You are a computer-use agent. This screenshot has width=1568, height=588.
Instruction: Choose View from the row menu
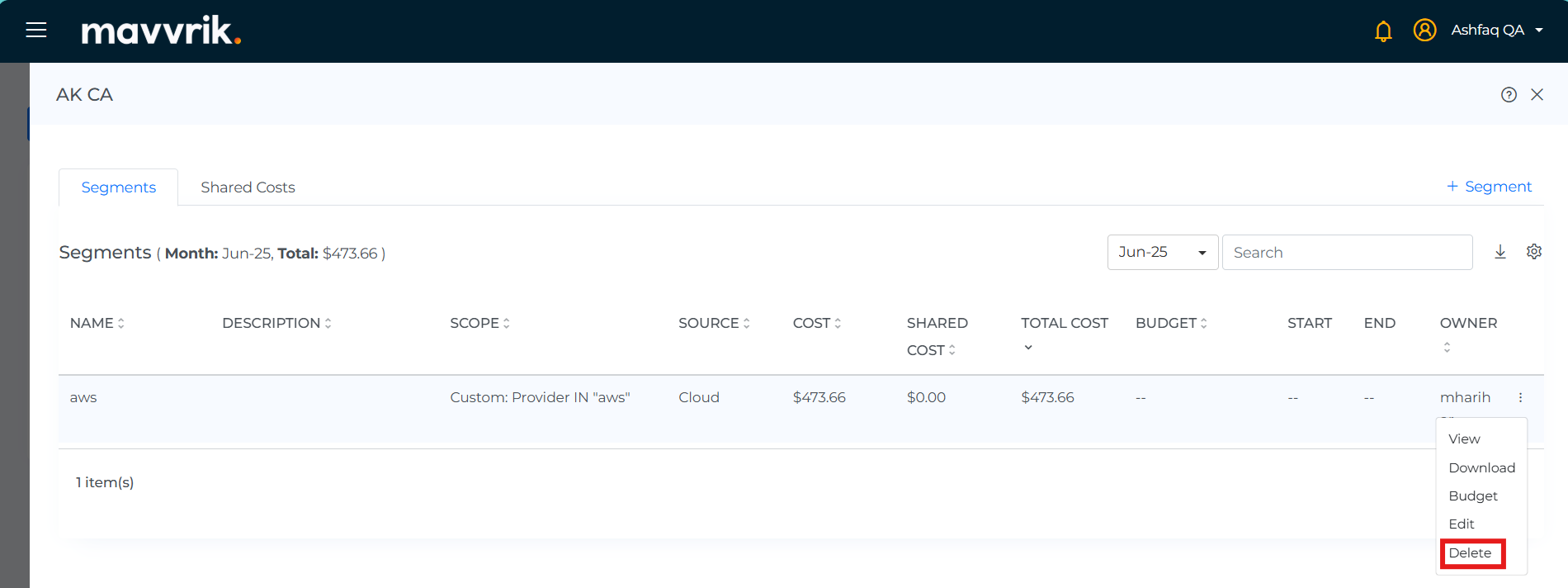(x=1464, y=439)
